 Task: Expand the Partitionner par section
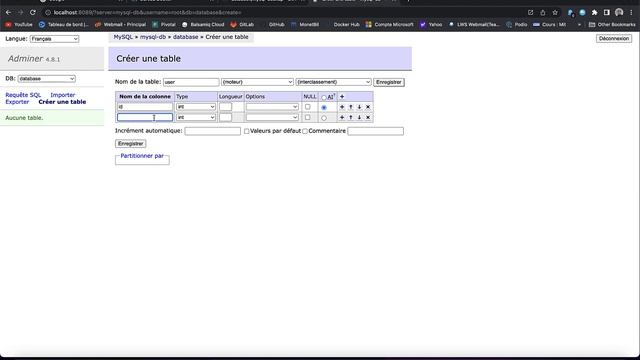[142, 156]
